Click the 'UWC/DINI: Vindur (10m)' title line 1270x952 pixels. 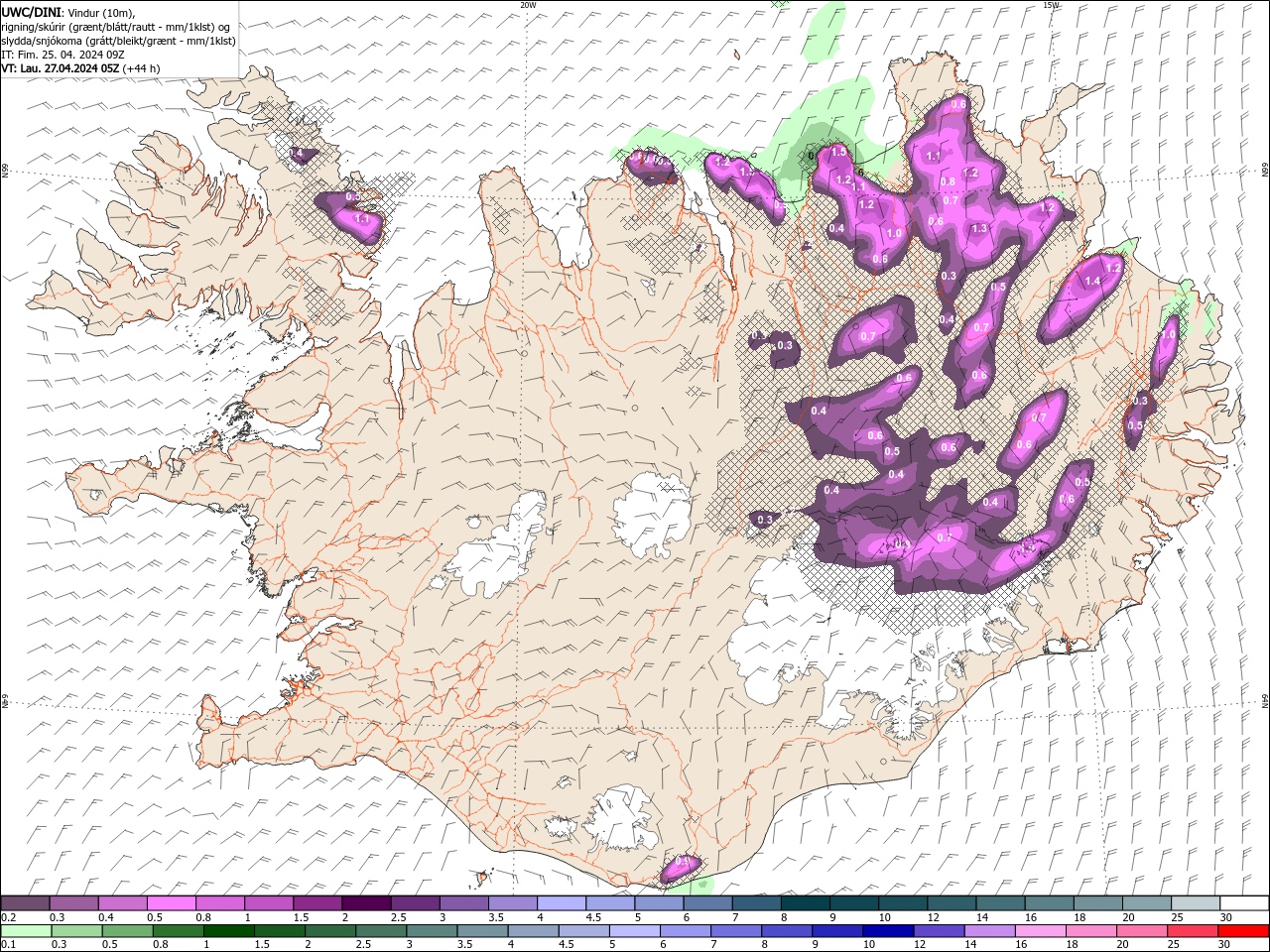click(67, 12)
